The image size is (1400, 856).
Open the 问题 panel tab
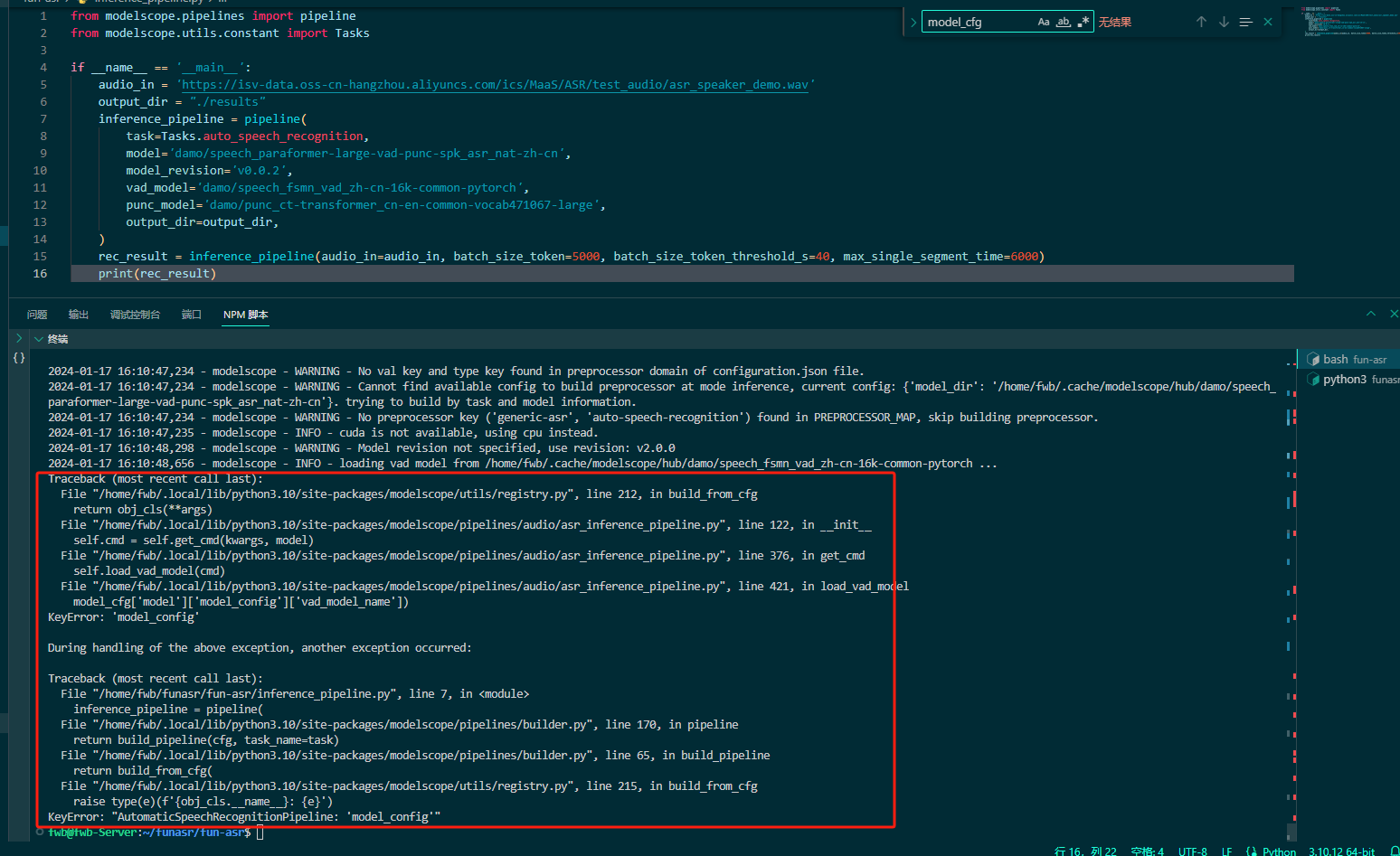point(37,315)
